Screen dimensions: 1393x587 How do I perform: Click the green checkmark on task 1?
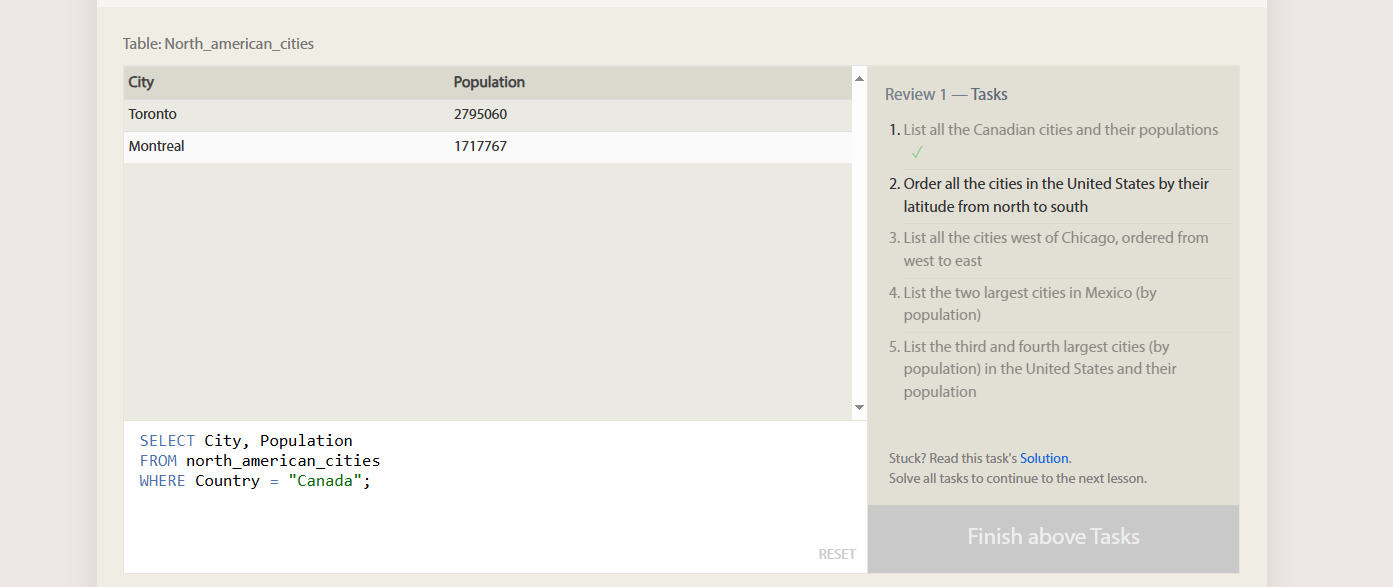(x=917, y=152)
